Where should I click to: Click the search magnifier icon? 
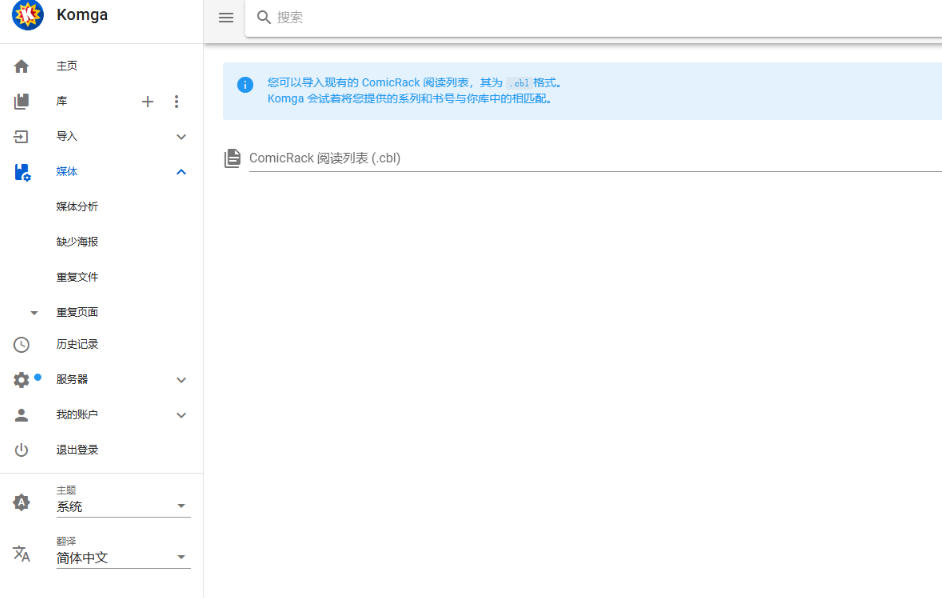pyautogui.click(x=264, y=17)
